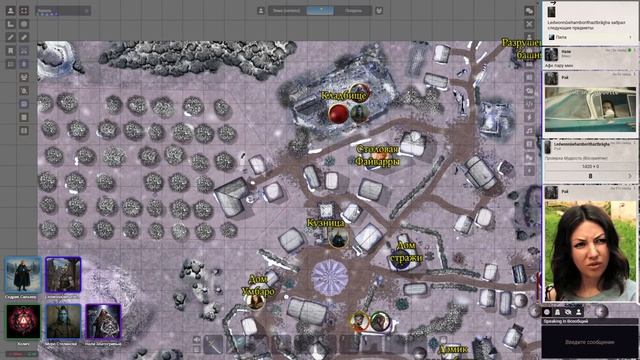The width and height of the screenshot is (640, 360).
Task: Click the bottom-most icon in left sub-toolbar
Action: pyautogui.click(x=24, y=131)
